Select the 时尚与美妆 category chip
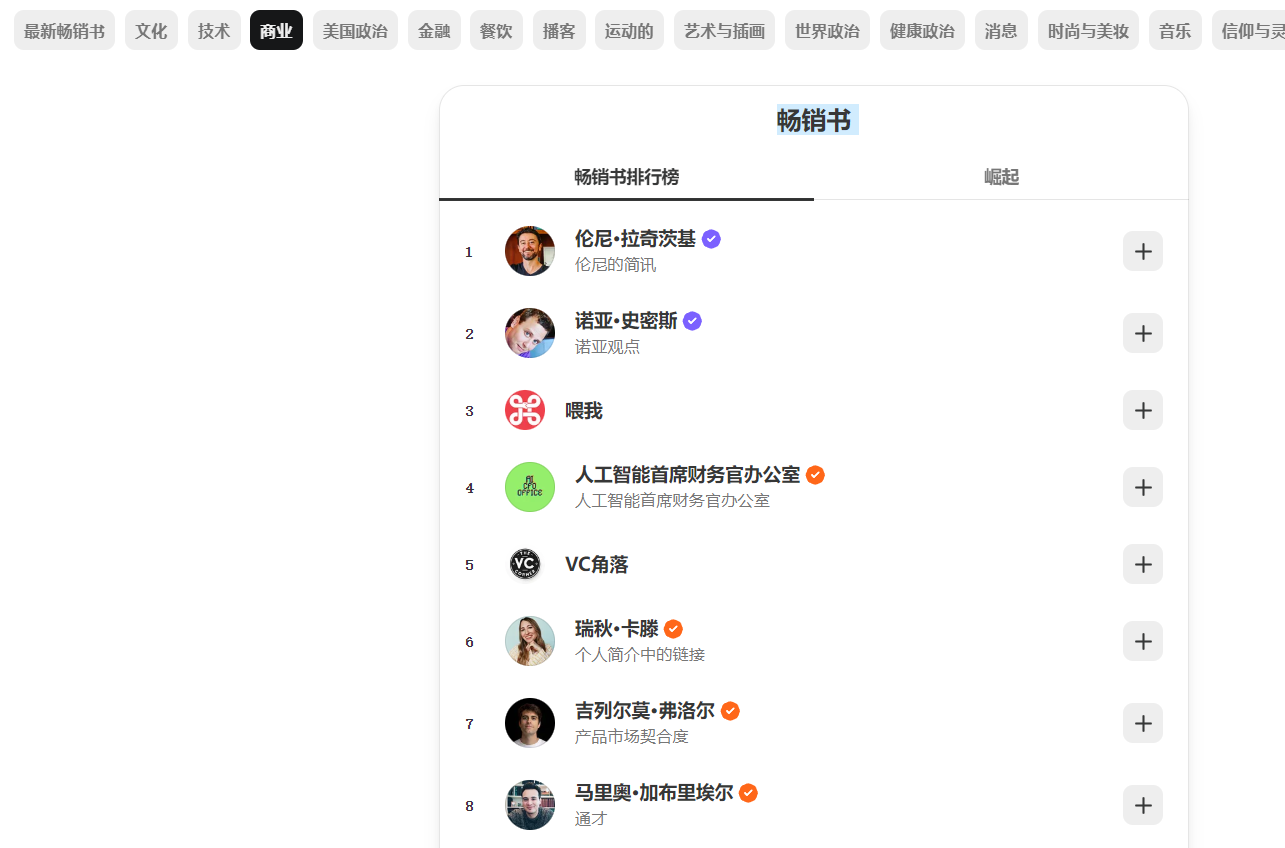Screen dimensions: 1285x848 click(x=1088, y=30)
